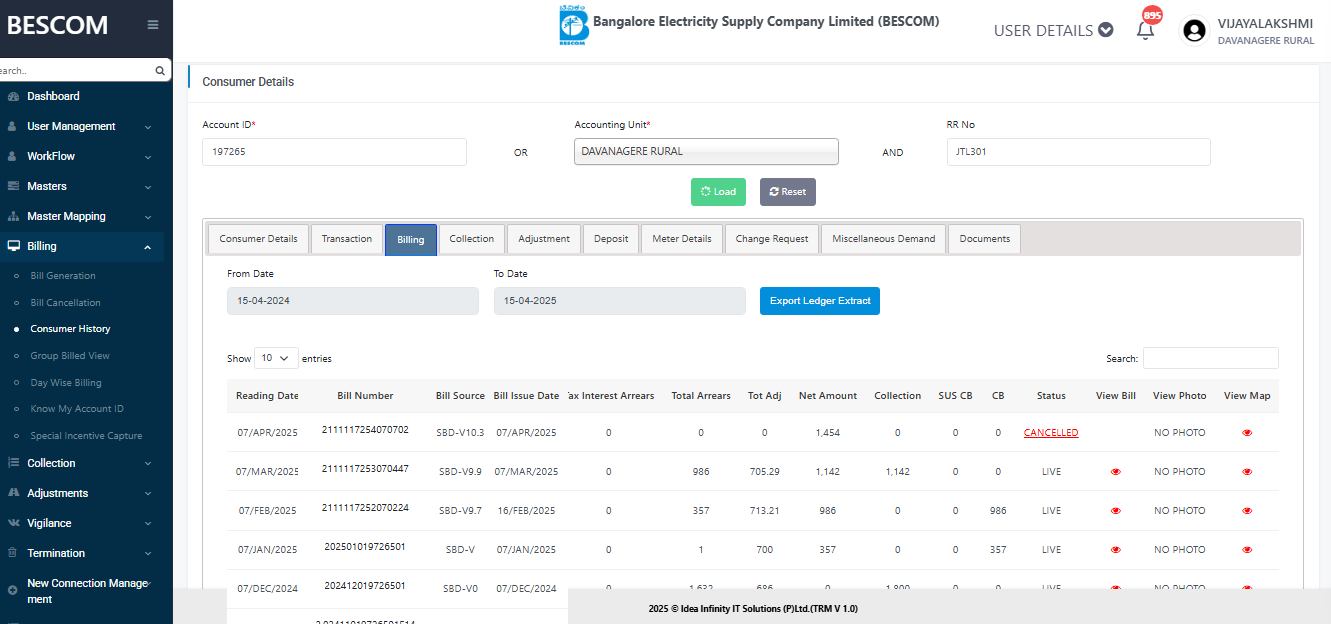Click the user avatar icon beside VIJAYALAKSHMI

coord(1194,31)
